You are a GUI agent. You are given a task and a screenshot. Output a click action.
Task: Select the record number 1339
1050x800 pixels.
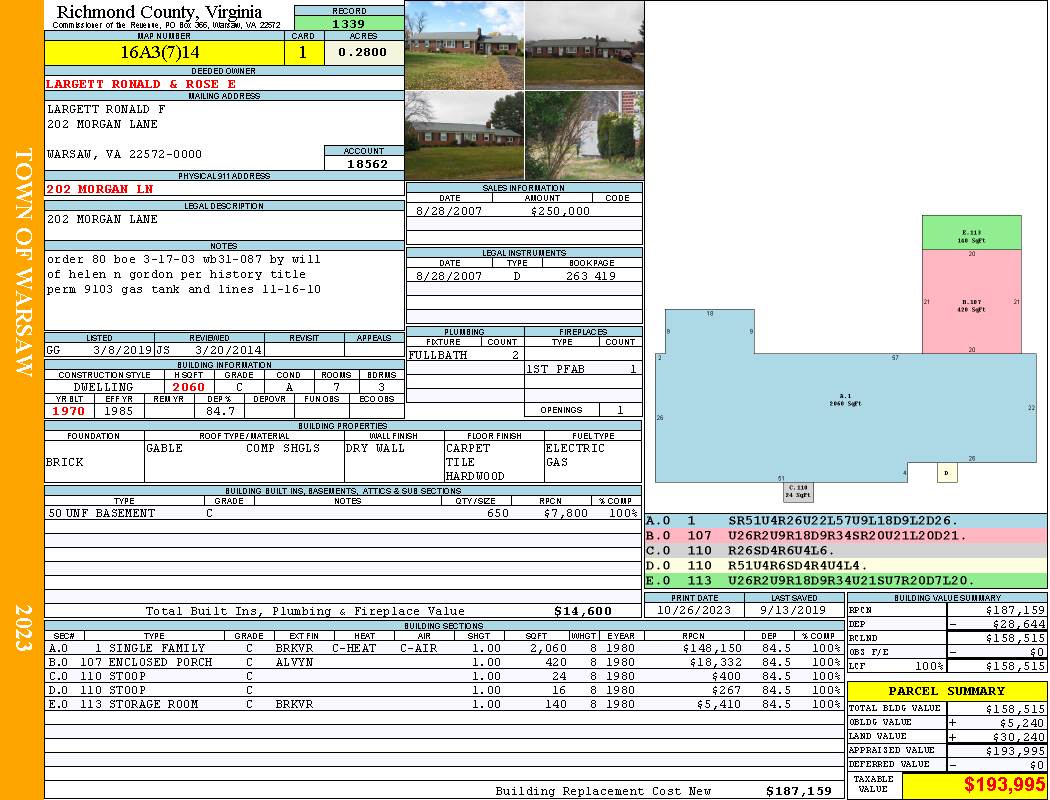pos(349,23)
